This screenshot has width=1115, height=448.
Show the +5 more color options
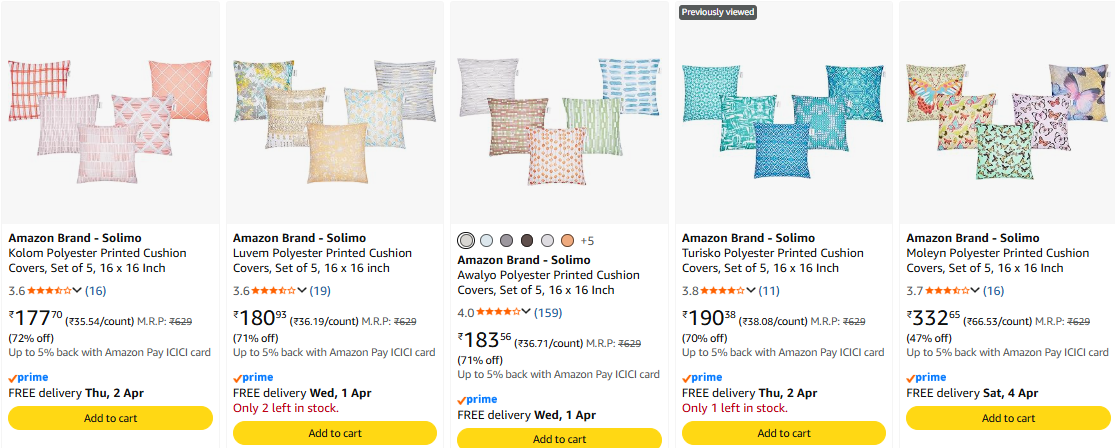587,241
